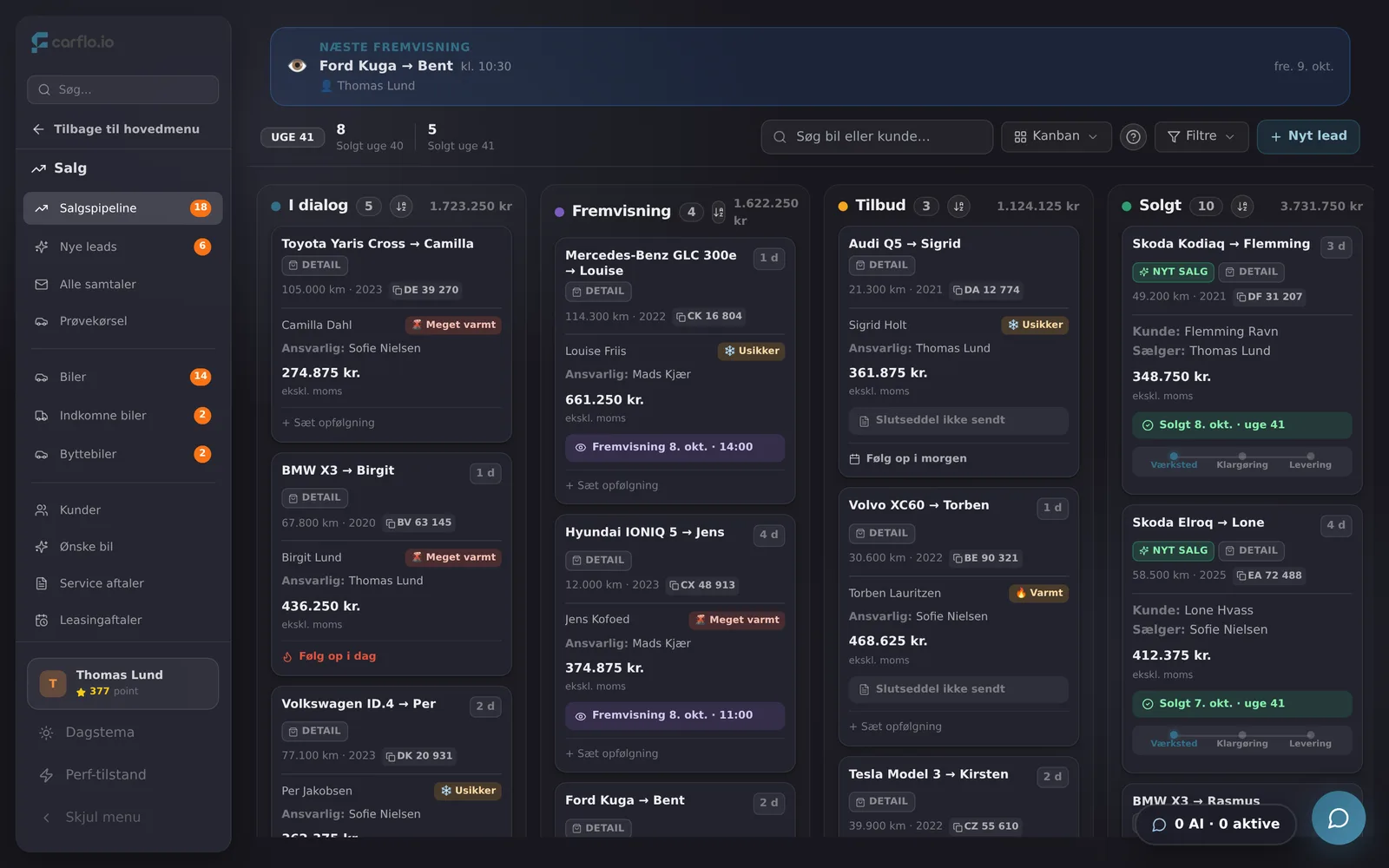Open Prøvekørsel menu item
1389x868 pixels.
123,321
